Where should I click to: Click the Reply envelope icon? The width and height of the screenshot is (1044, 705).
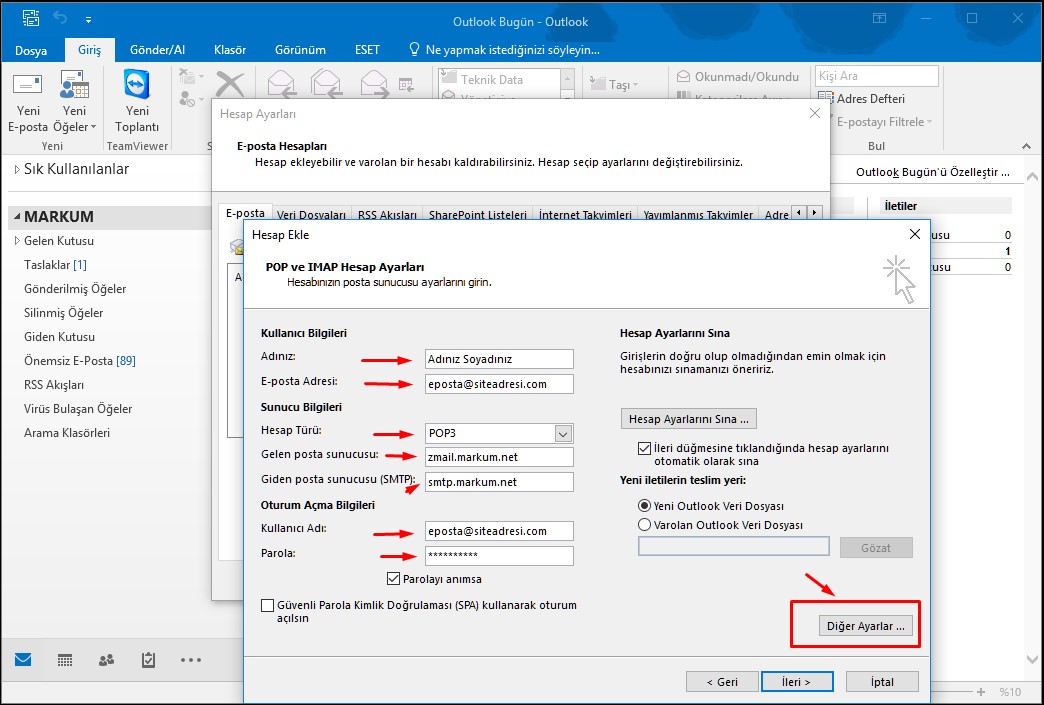pos(282,85)
